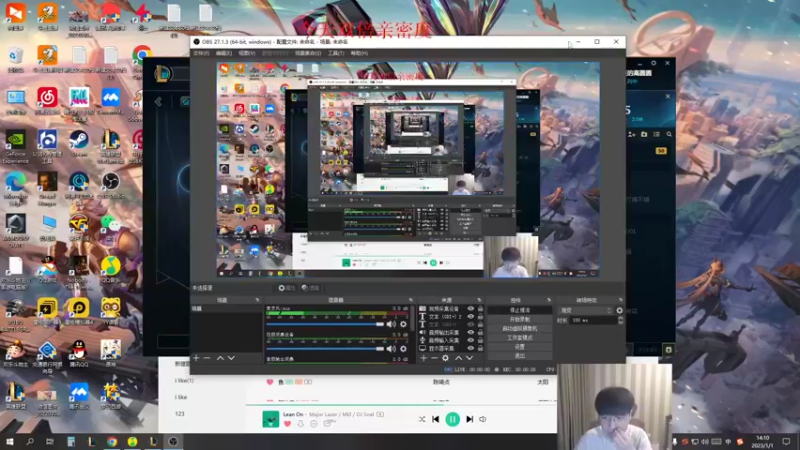The height and width of the screenshot is (450, 800).
Task: Click search icon in League client friends panel
Action: pyautogui.click(x=669, y=134)
